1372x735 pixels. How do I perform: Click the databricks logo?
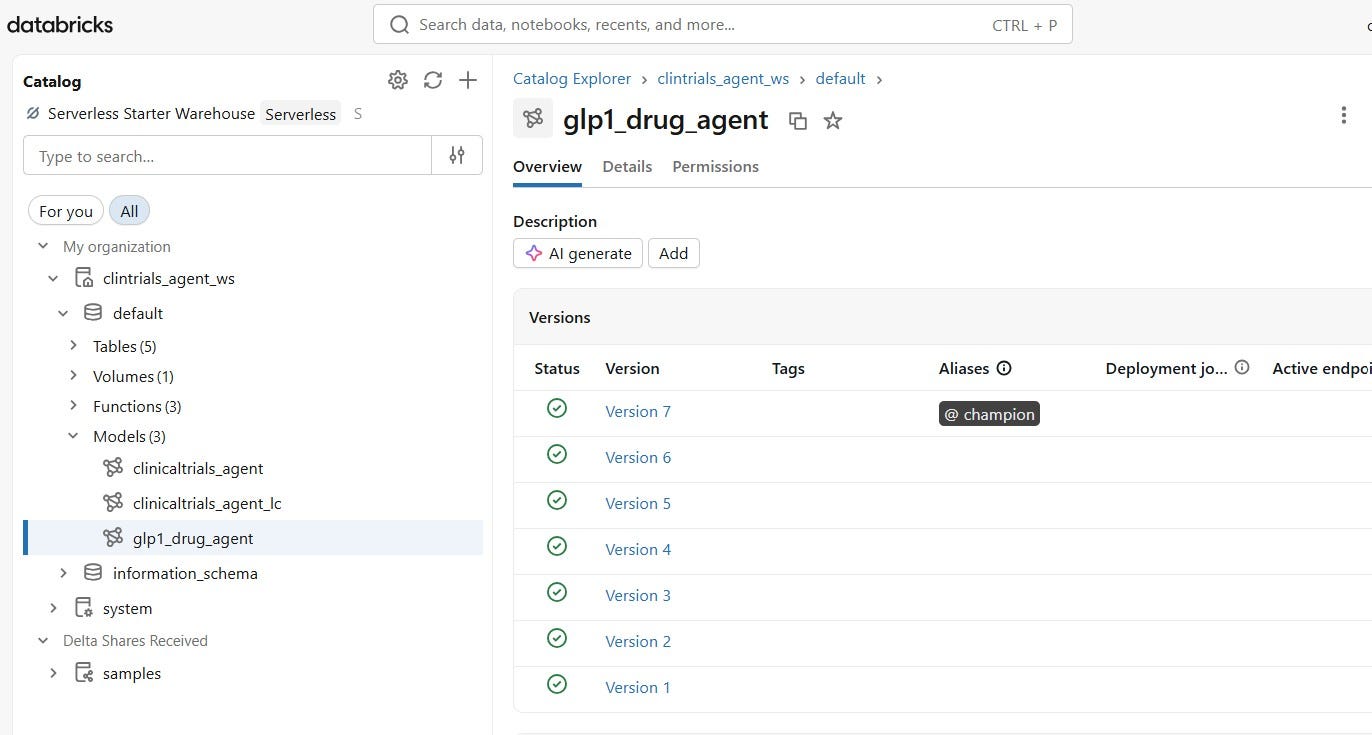click(x=60, y=25)
